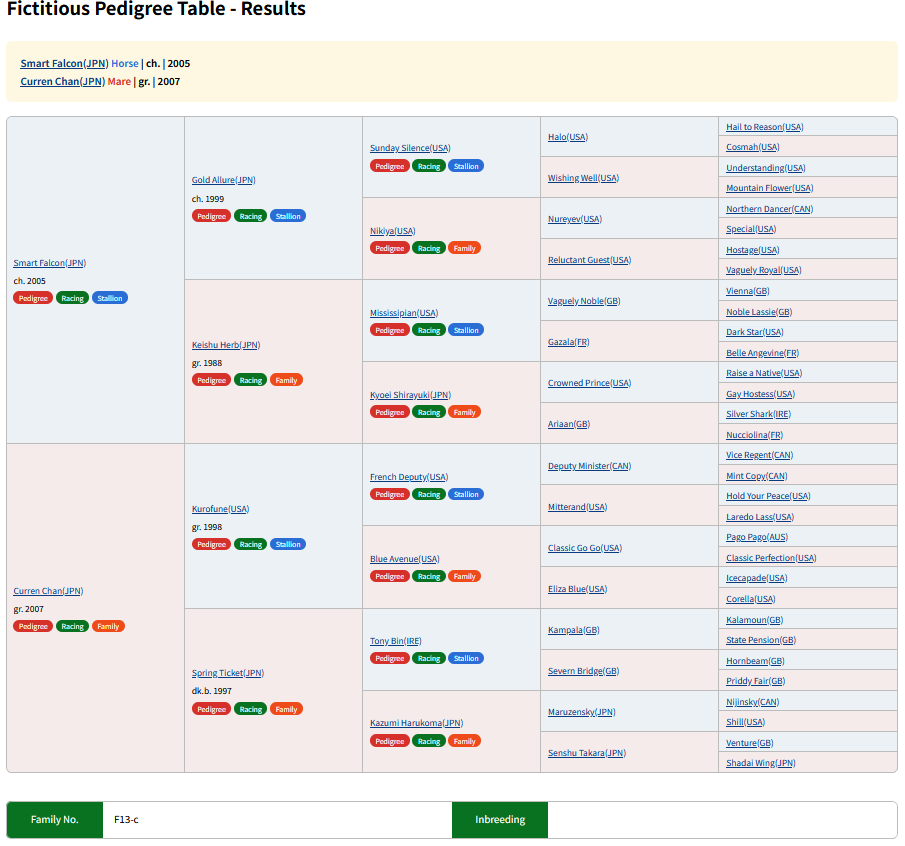Click Family badge under Spring Ticket
Screen dimensions: 905x846
286,709
